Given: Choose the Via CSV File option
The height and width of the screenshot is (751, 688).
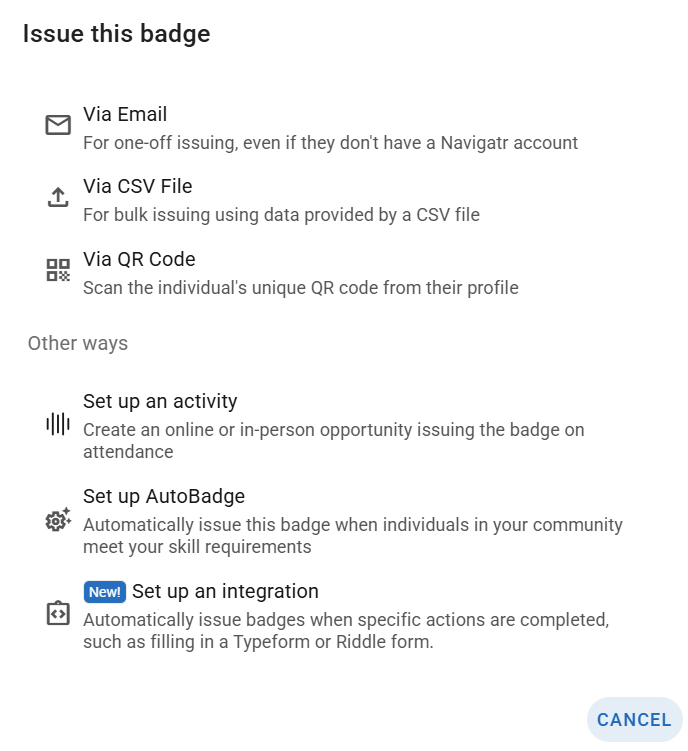Looking at the screenshot, I should point(138,186).
